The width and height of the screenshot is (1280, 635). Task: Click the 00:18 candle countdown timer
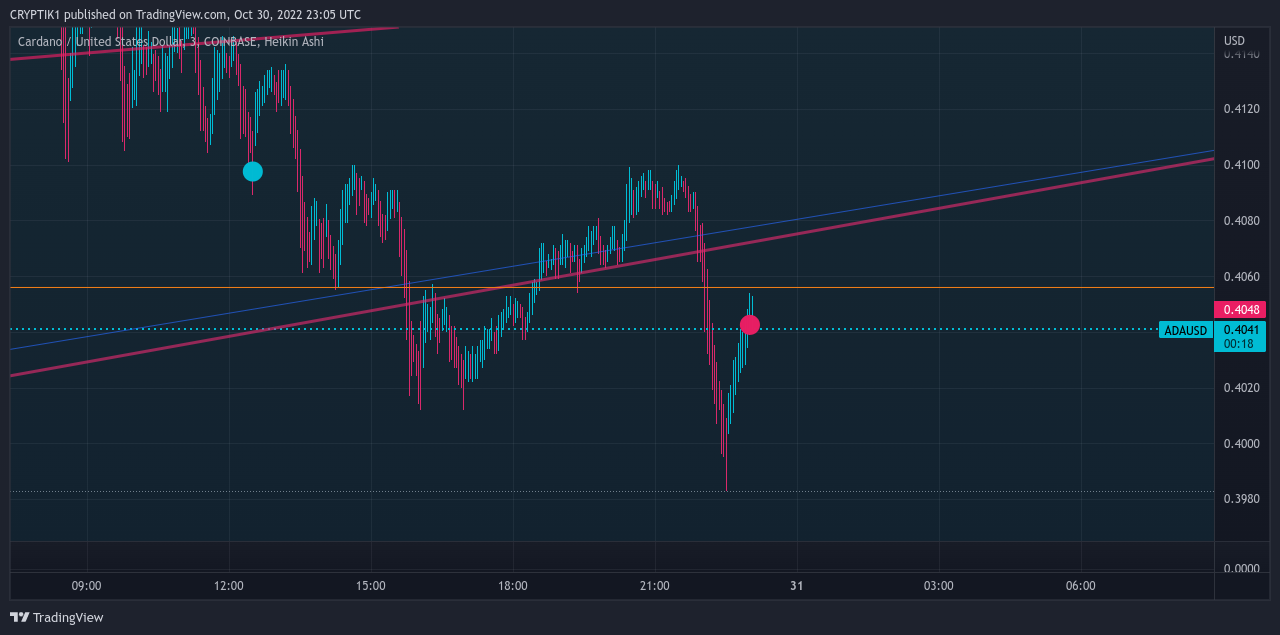pos(1240,344)
